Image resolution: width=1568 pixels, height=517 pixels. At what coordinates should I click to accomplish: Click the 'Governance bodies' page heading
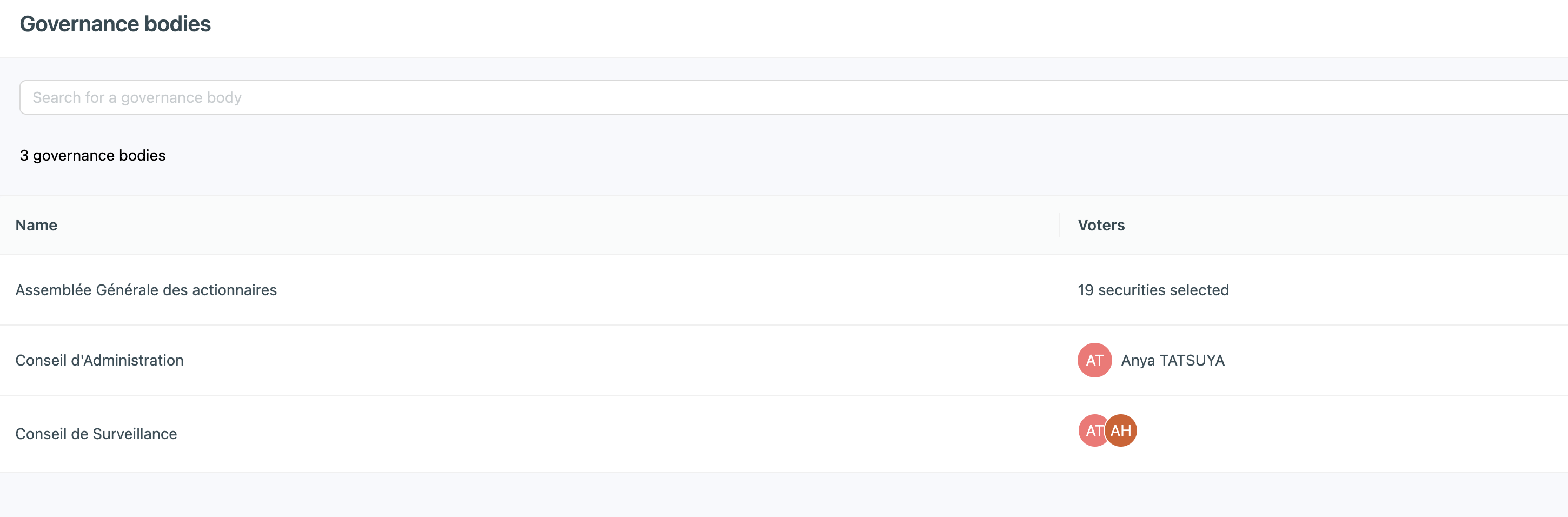click(x=115, y=24)
